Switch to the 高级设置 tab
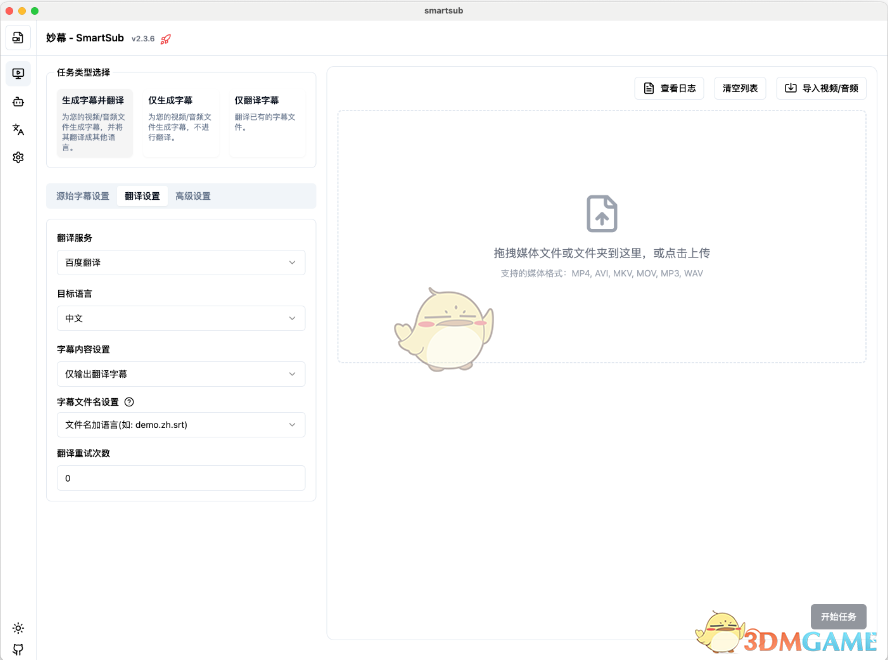 click(x=193, y=196)
